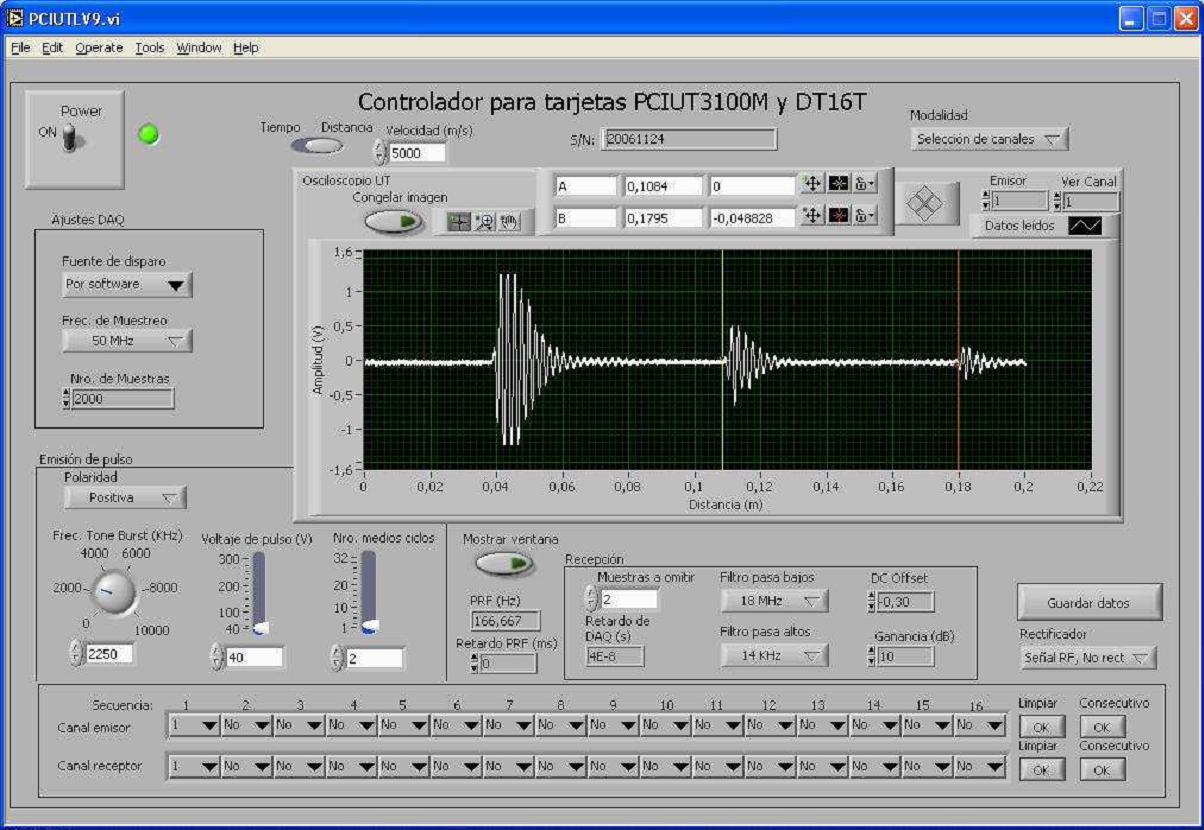Click the Voltaje de pulso vertical slider

coord(260,593)
